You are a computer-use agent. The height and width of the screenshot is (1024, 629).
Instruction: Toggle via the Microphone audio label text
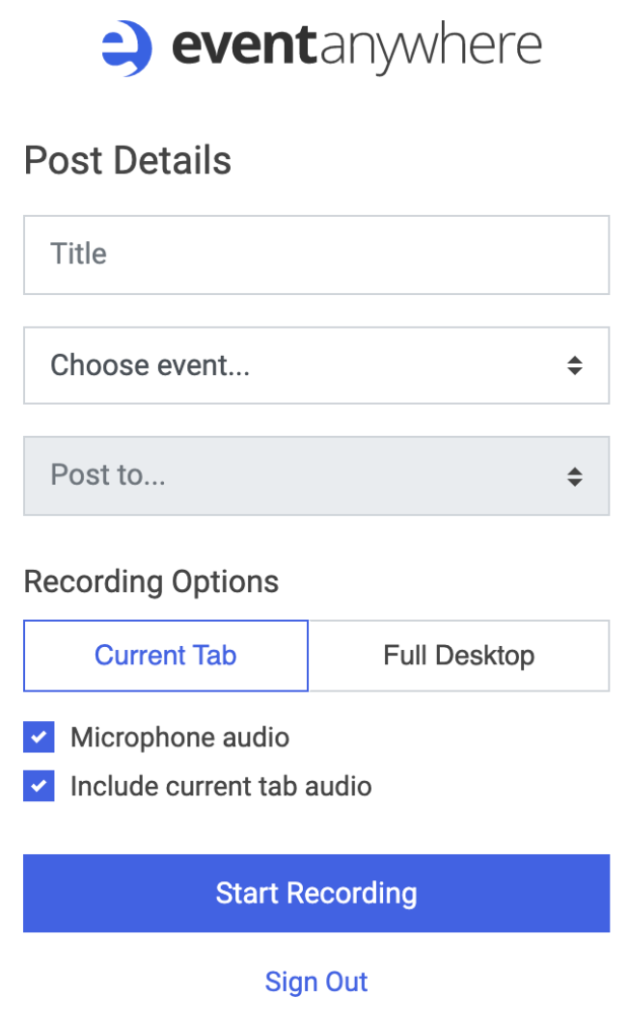[x=180, y=737]
